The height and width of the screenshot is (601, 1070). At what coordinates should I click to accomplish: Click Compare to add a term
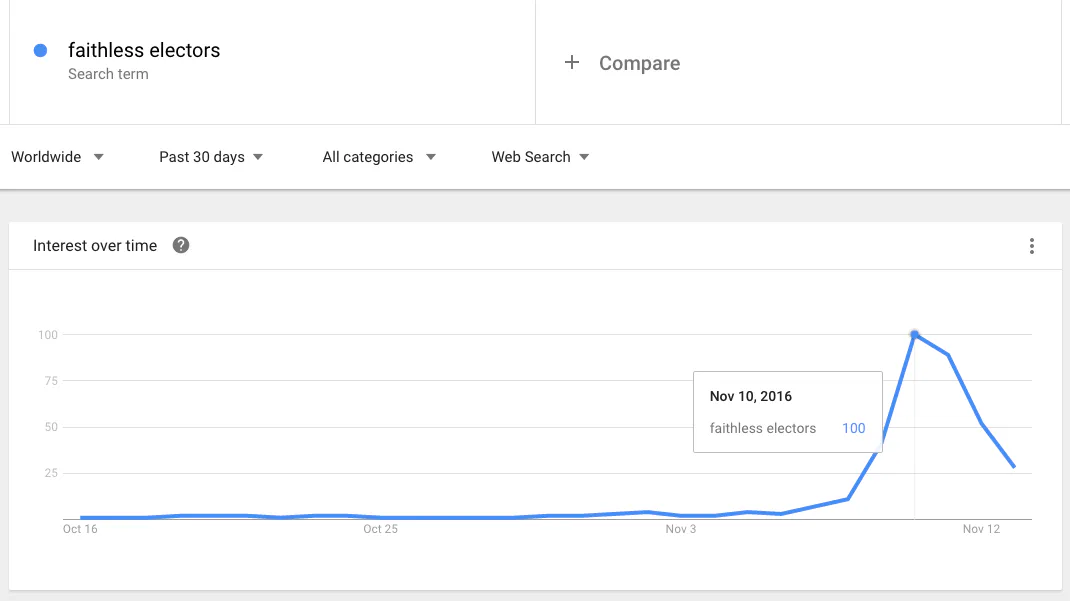coord(639,63)
